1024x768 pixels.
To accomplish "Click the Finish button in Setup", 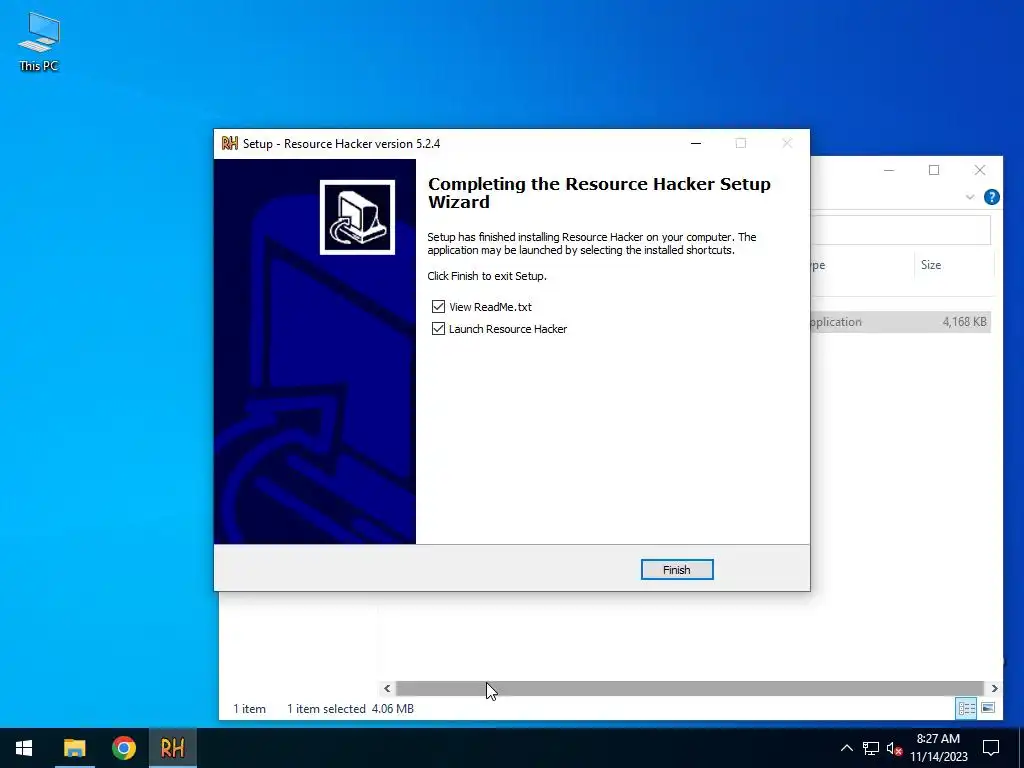I will click(677, 569).
